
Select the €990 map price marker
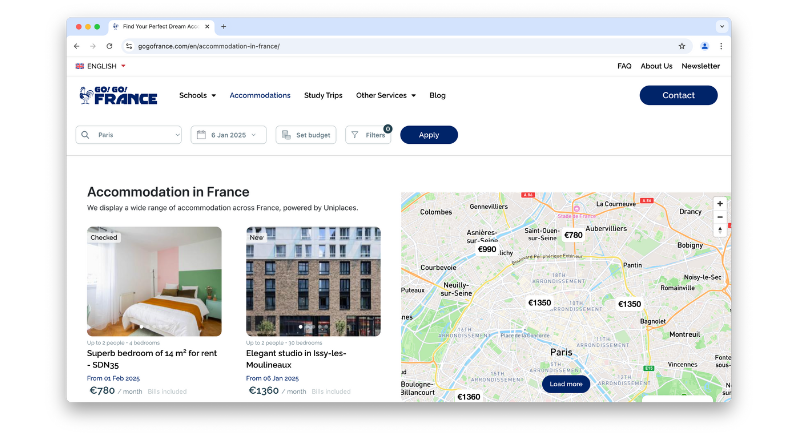(x=487, y=249)
